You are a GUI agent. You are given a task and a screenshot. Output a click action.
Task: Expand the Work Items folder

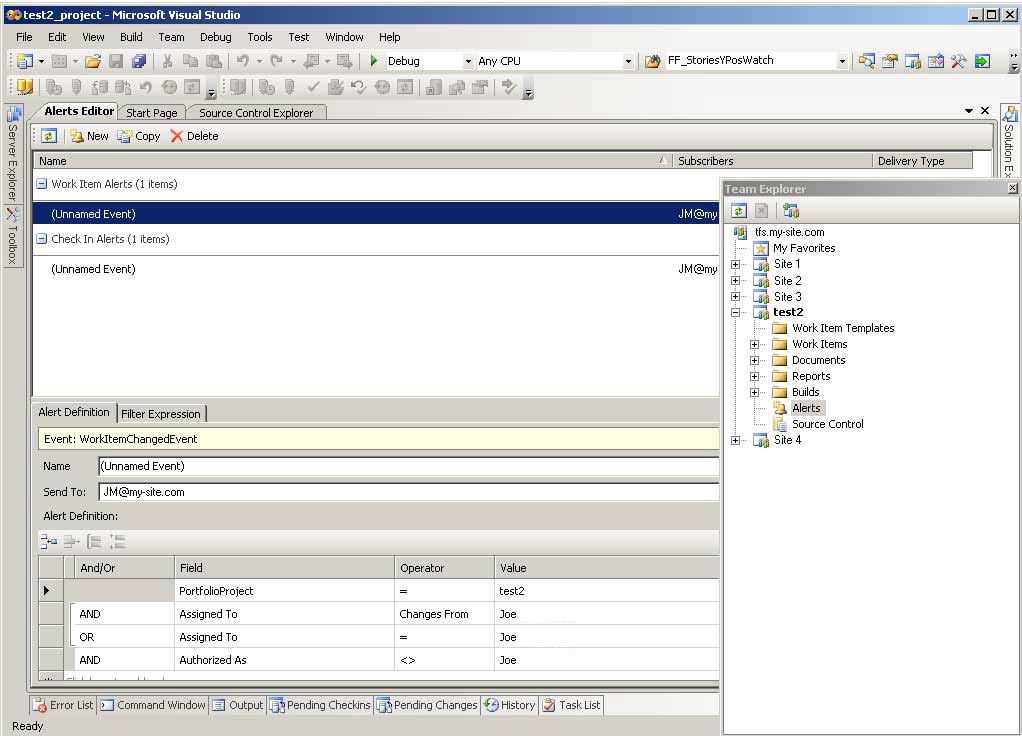pyautogui.click(x=755, y=344)
